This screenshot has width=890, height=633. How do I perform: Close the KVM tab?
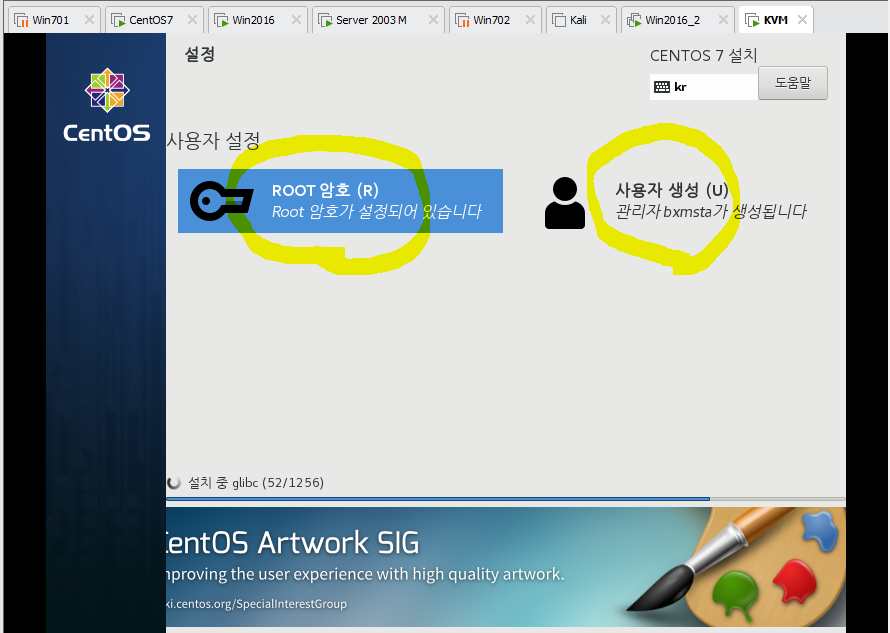tap(802, 20)
